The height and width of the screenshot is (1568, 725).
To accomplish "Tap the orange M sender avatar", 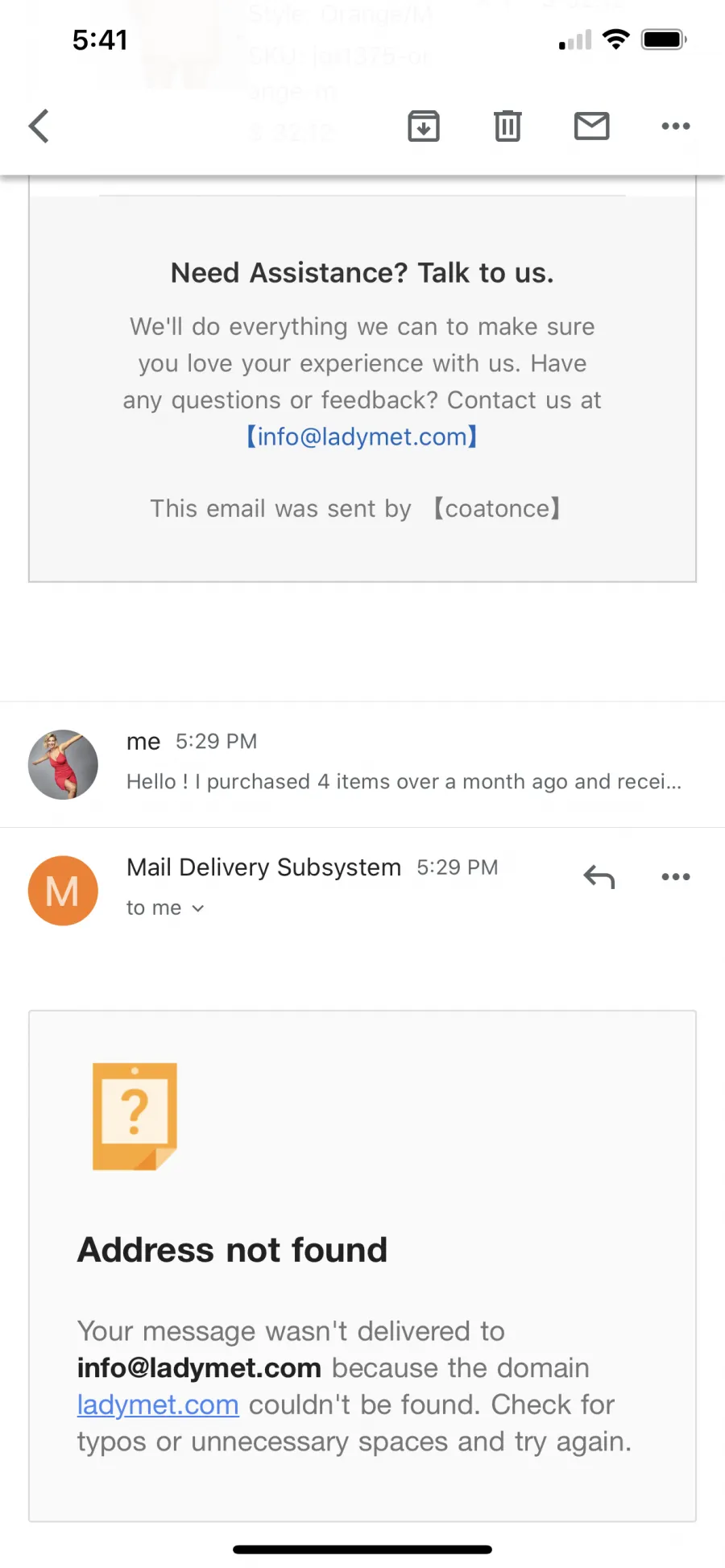I will (x=63, y=891).
